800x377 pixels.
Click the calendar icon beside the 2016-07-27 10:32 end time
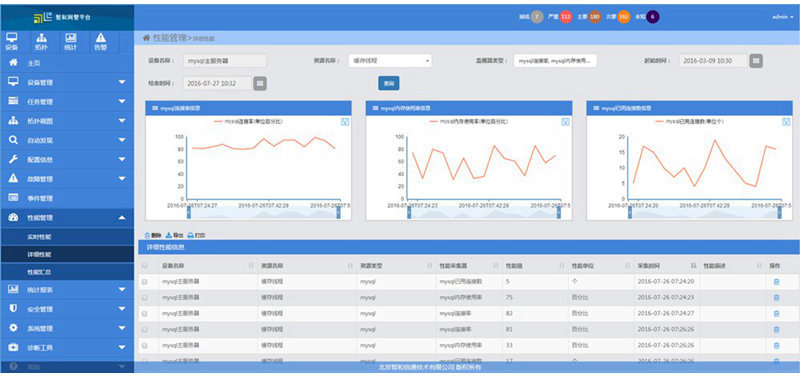[260, 83]
